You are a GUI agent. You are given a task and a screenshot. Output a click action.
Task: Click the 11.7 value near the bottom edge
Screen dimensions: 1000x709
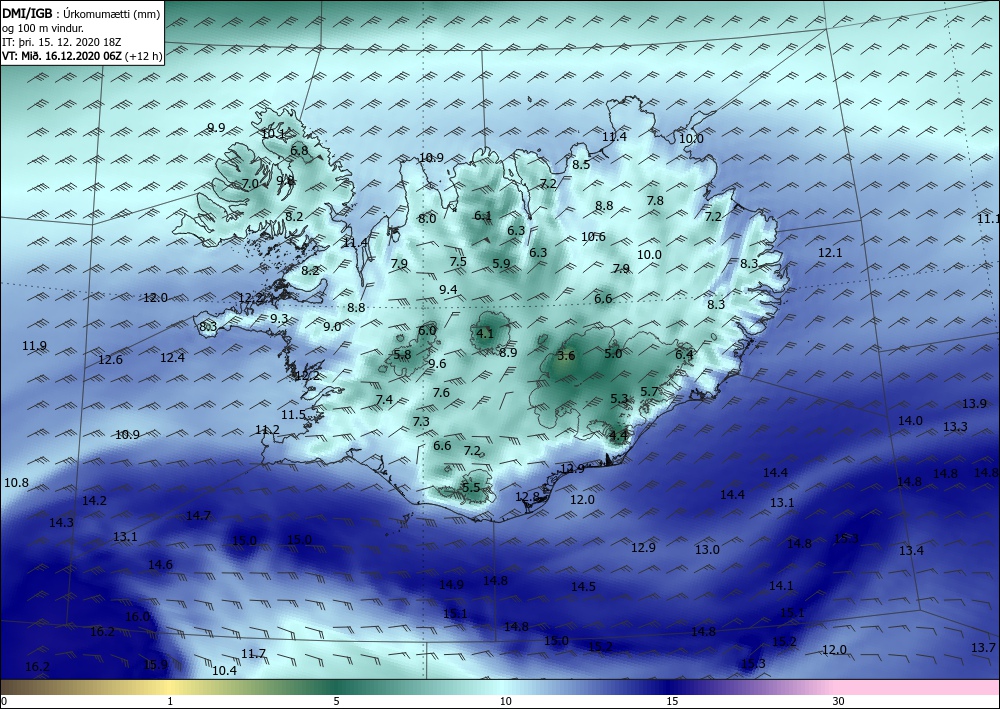tap(253, 654)
